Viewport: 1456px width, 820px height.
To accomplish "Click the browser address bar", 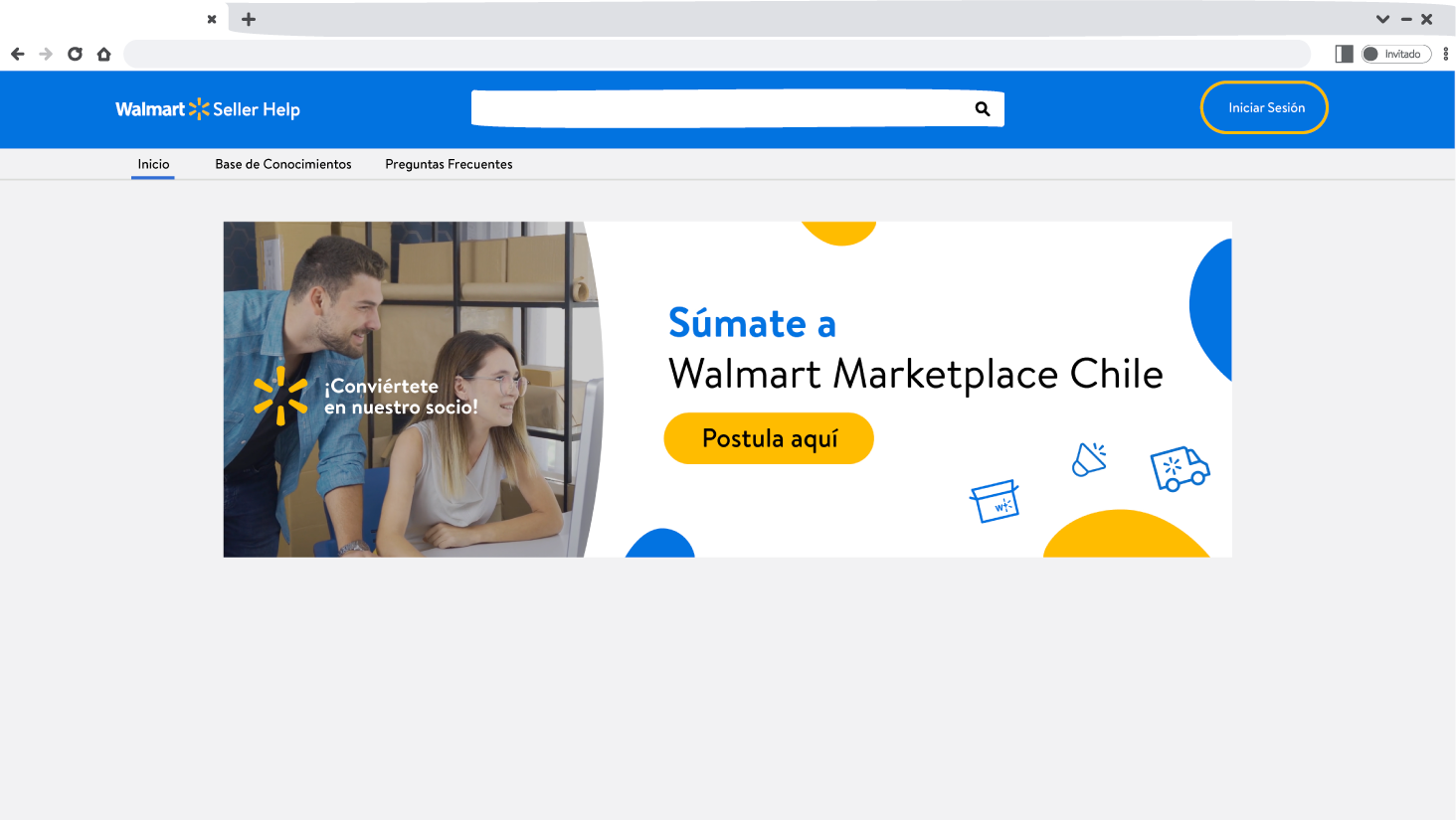I will (x=717, y=54).
